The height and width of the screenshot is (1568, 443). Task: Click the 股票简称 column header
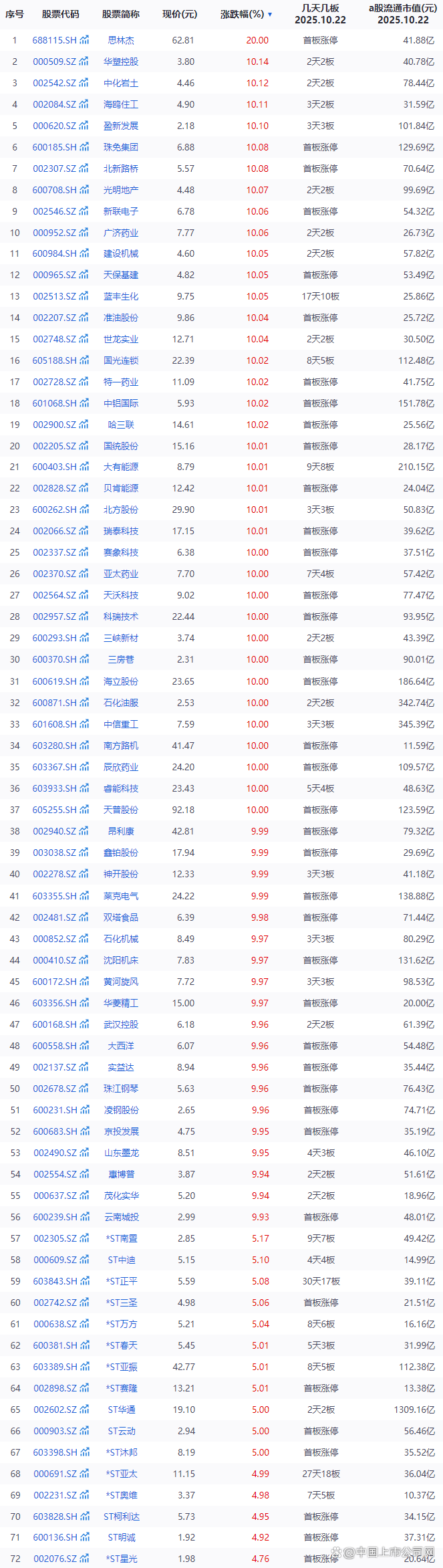[121, 14]
